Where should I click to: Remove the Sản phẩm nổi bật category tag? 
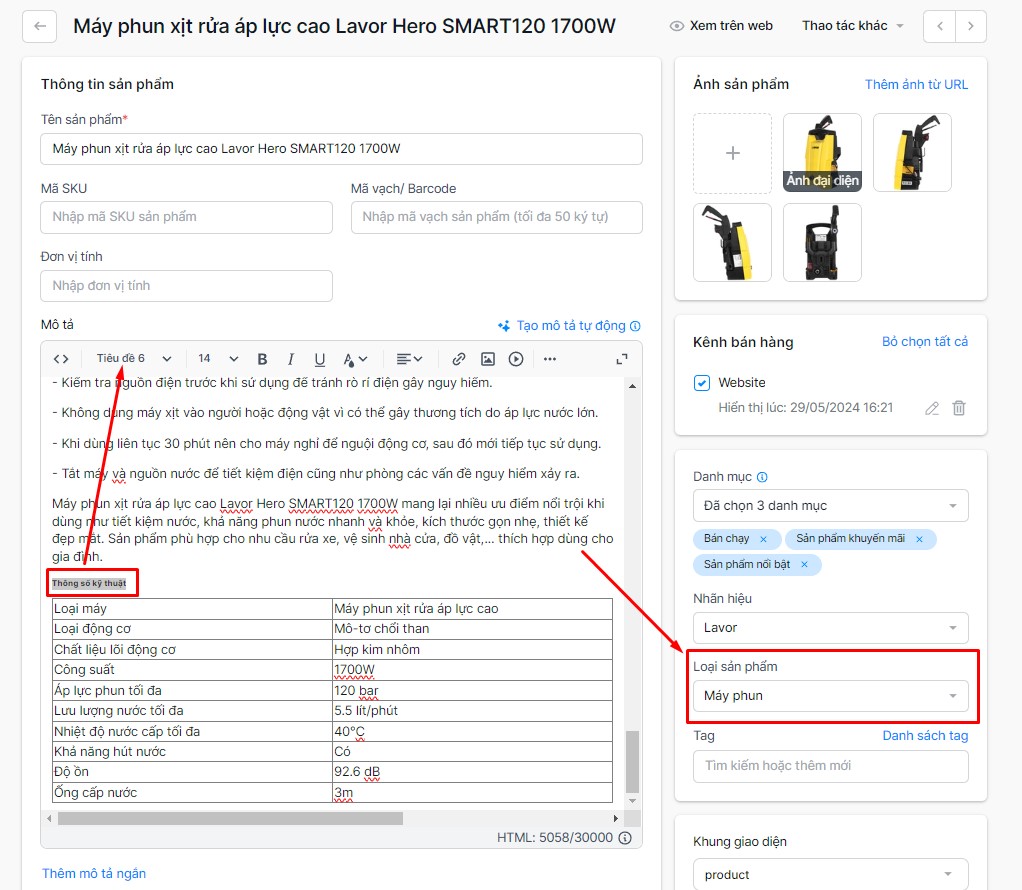[x=804, y=565]
